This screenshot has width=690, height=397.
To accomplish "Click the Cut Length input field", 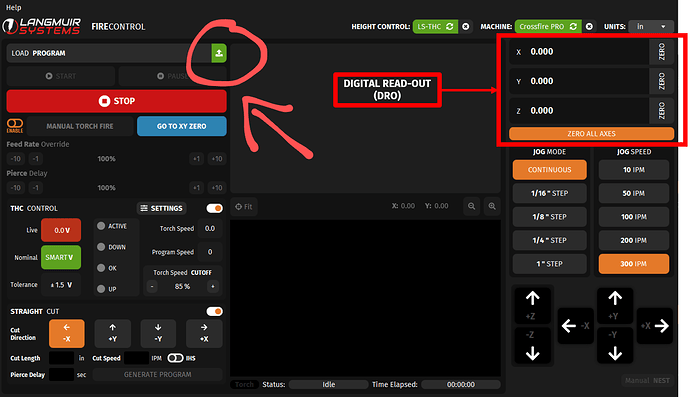I will 61,358.
